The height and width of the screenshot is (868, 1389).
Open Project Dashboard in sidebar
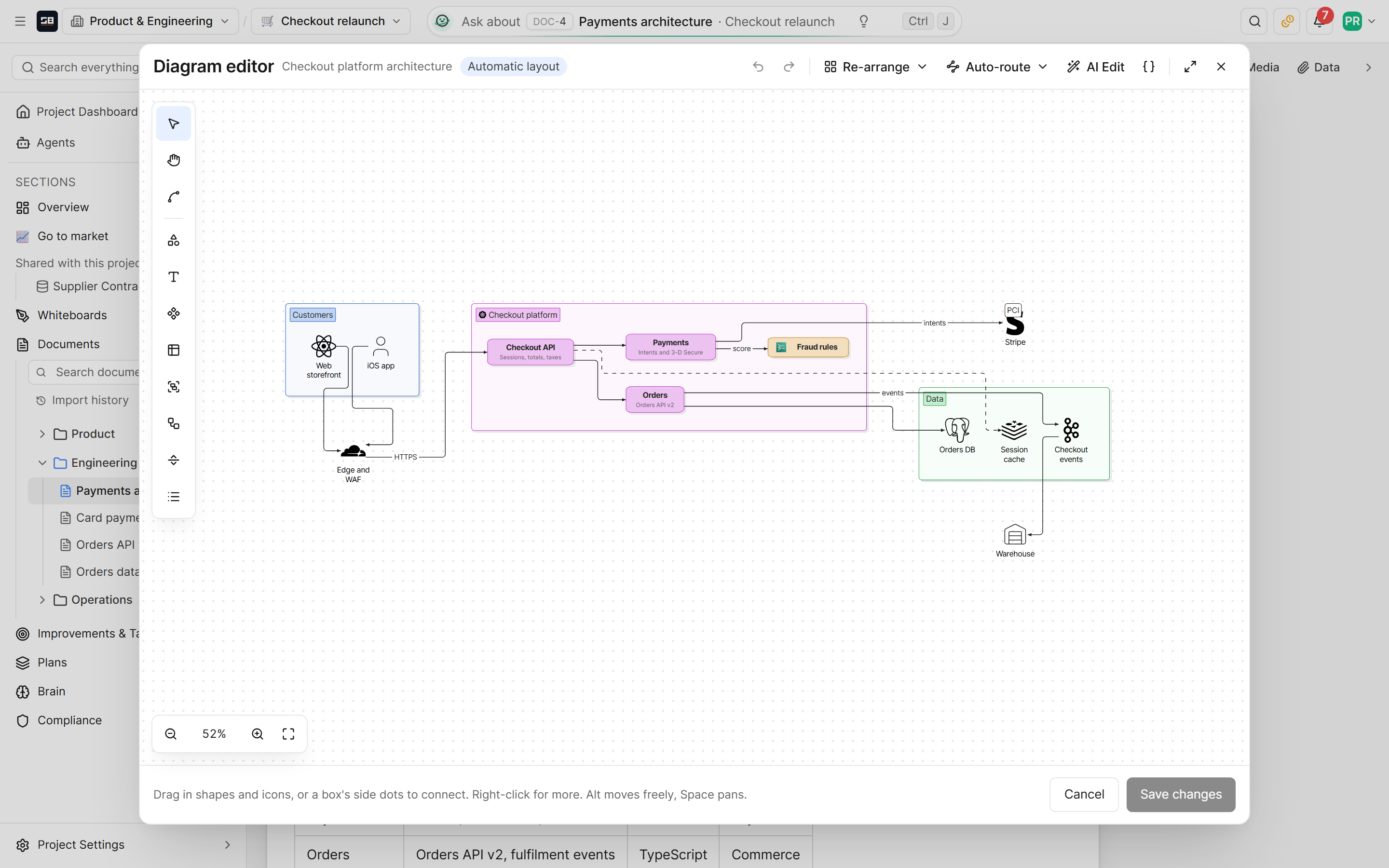(x=77, y=111)
